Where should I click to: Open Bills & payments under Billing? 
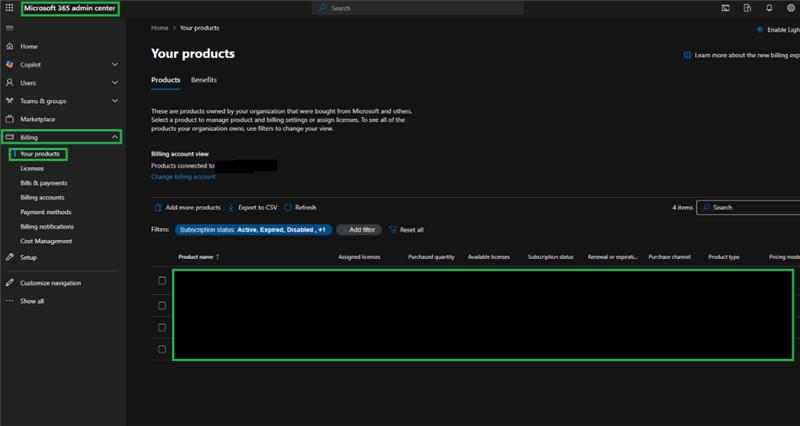click(x=43, y=183)
